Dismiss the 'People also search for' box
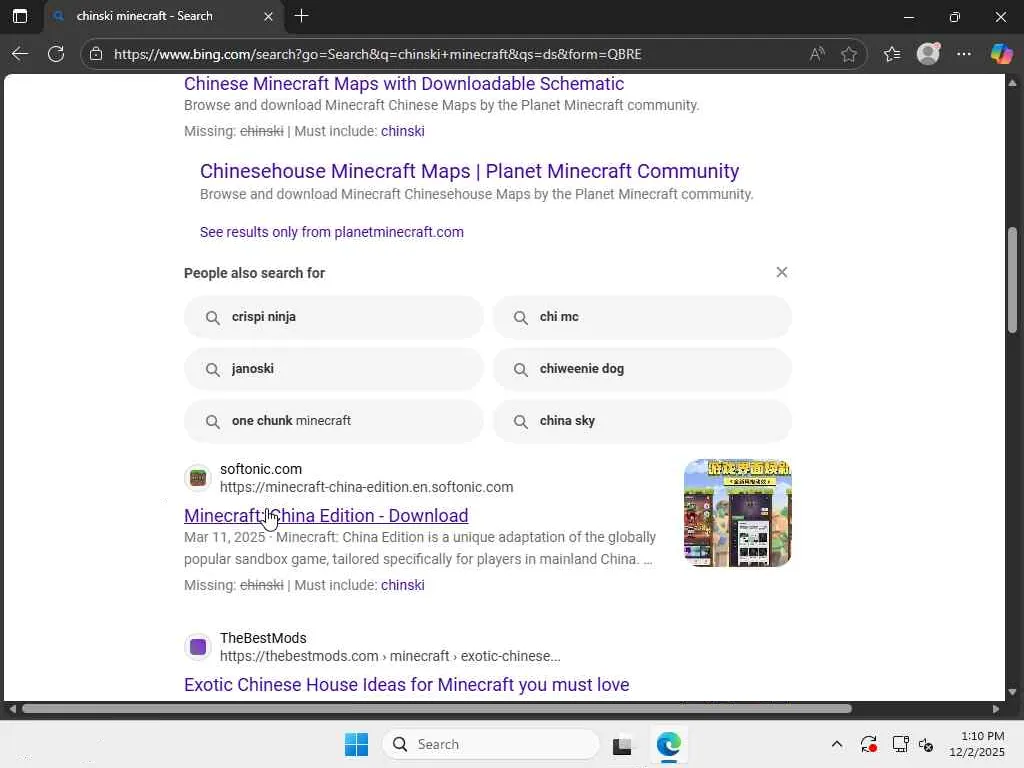 point(782,272)
